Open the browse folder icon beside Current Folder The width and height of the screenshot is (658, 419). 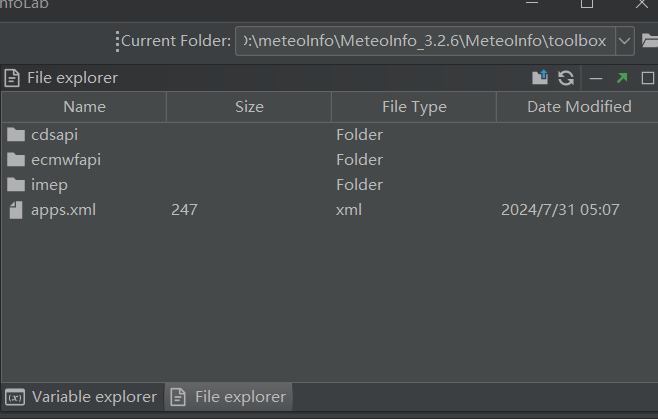[649, 41]
